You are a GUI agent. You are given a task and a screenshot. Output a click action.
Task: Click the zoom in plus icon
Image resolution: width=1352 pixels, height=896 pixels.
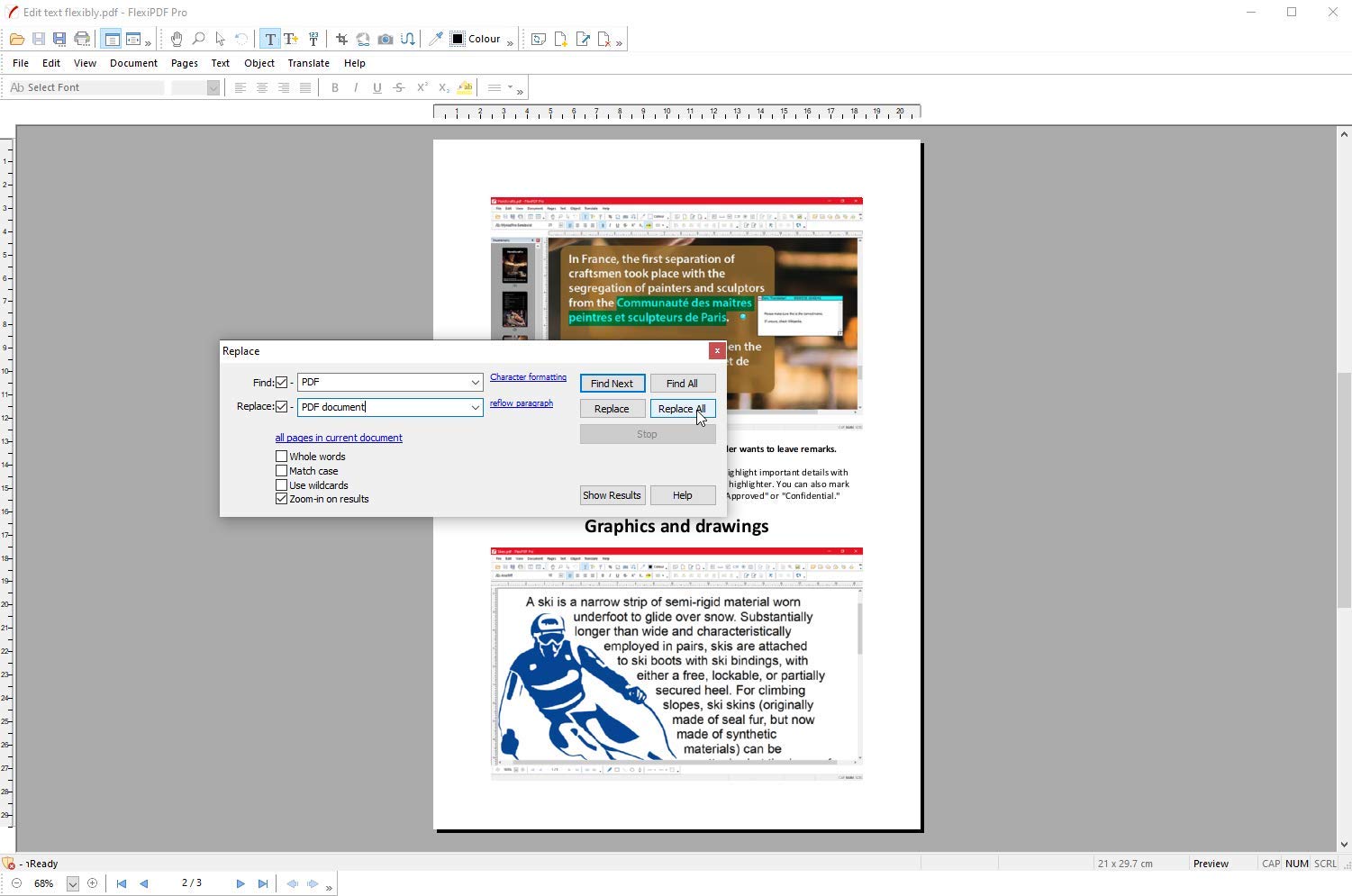tap(92, 883)
